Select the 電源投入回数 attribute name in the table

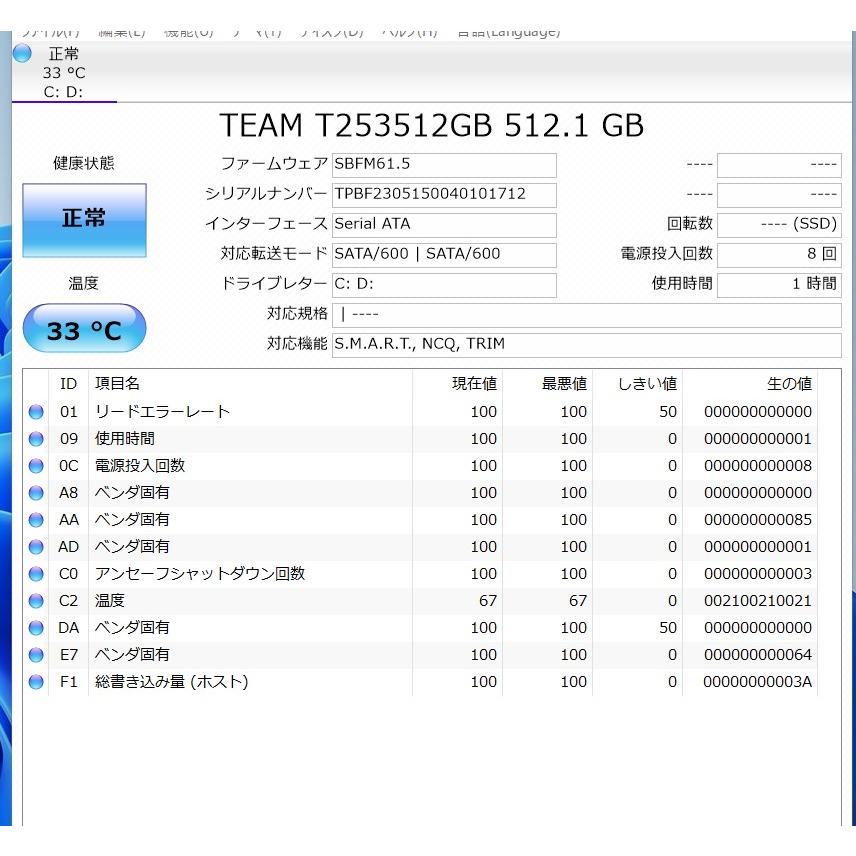coord(140,466)
